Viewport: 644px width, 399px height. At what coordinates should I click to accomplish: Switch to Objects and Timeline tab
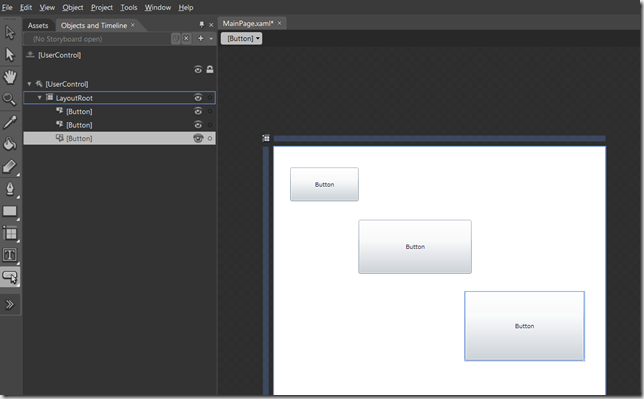click(x=94, y=25)
